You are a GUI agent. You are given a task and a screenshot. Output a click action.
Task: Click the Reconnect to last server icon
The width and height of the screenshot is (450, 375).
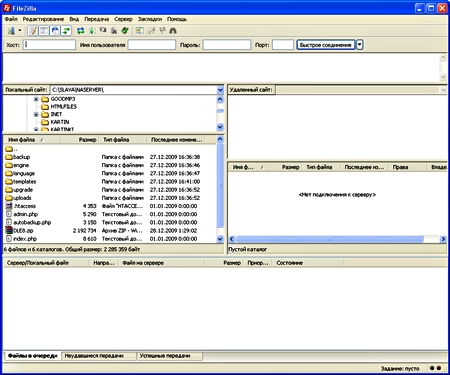tap(125, 31)
